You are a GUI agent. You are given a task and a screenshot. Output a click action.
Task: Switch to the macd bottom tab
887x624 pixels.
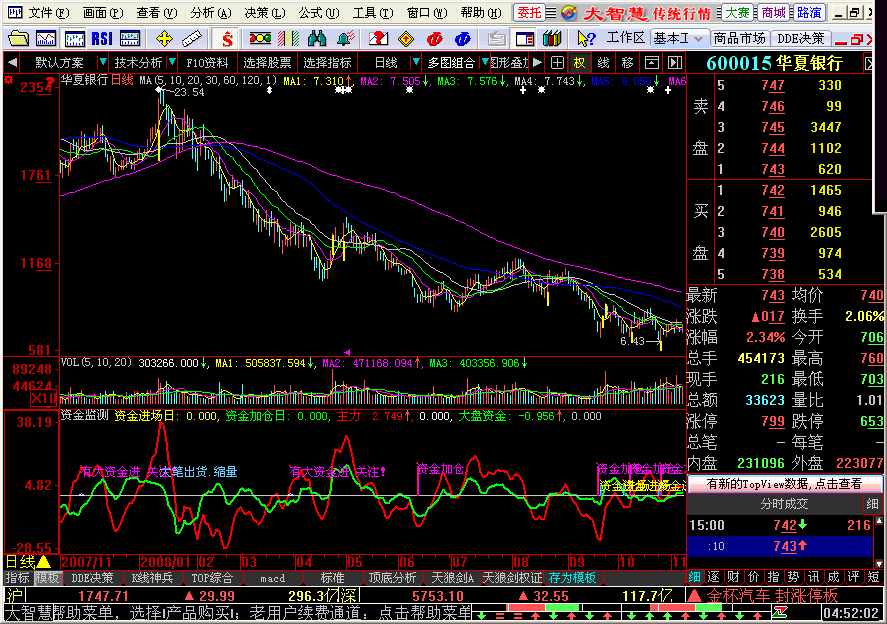click(273, 578)
